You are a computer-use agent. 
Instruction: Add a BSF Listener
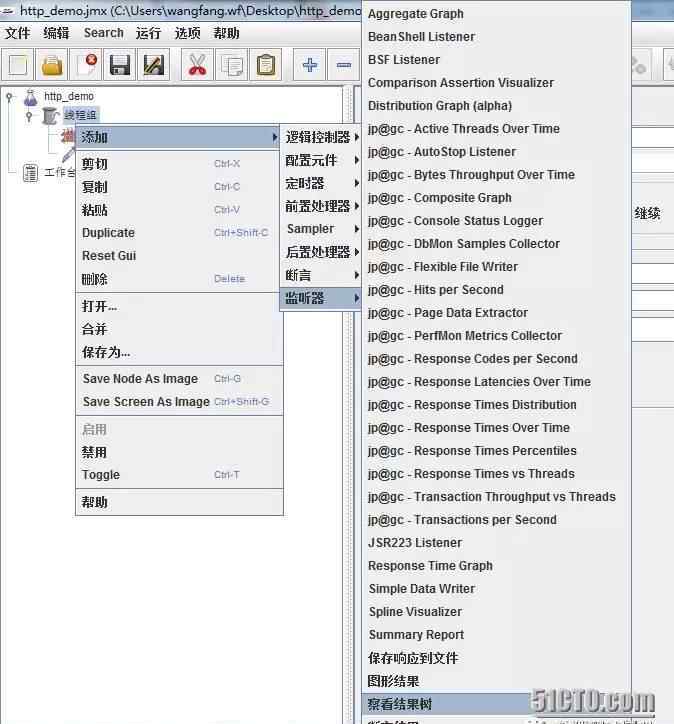coord(496,60)
